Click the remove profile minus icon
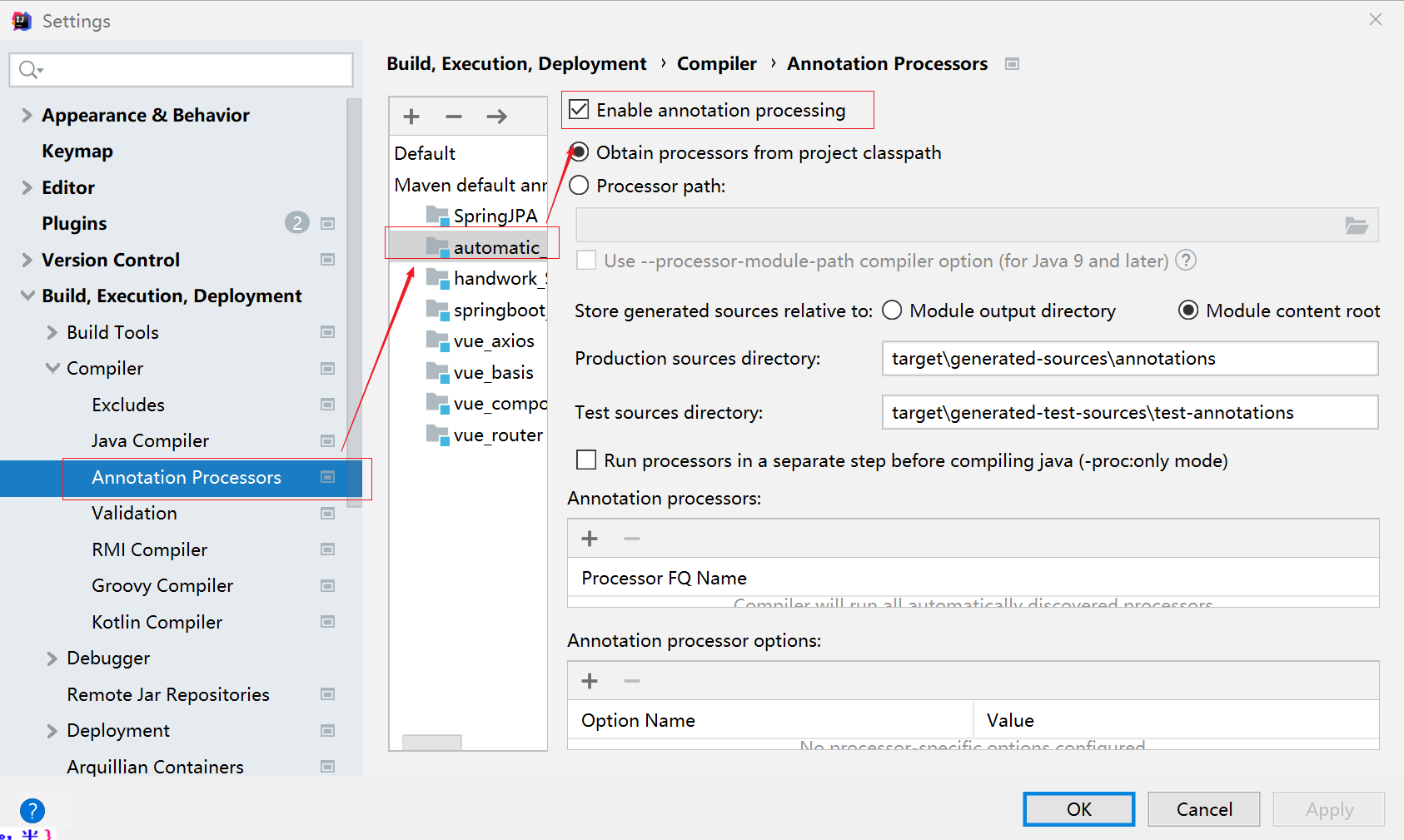The width and height of the screenshot is (1404, 840). tap(454, 117)
